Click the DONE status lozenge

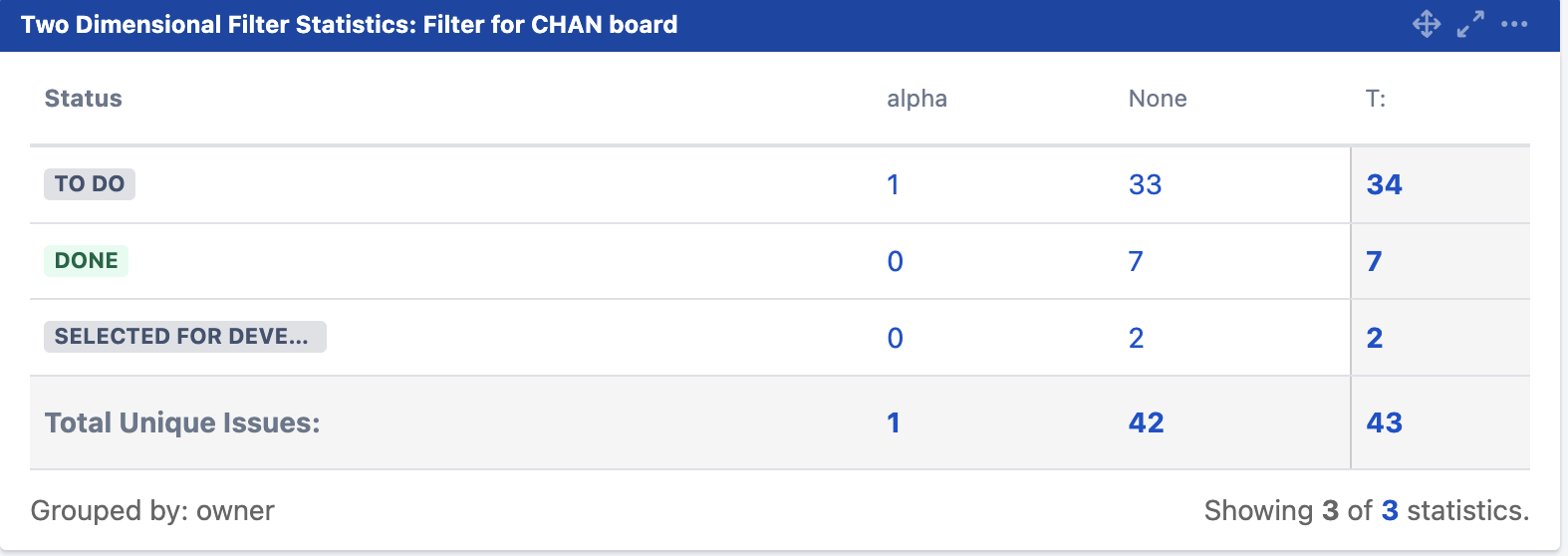pos(86,261)
